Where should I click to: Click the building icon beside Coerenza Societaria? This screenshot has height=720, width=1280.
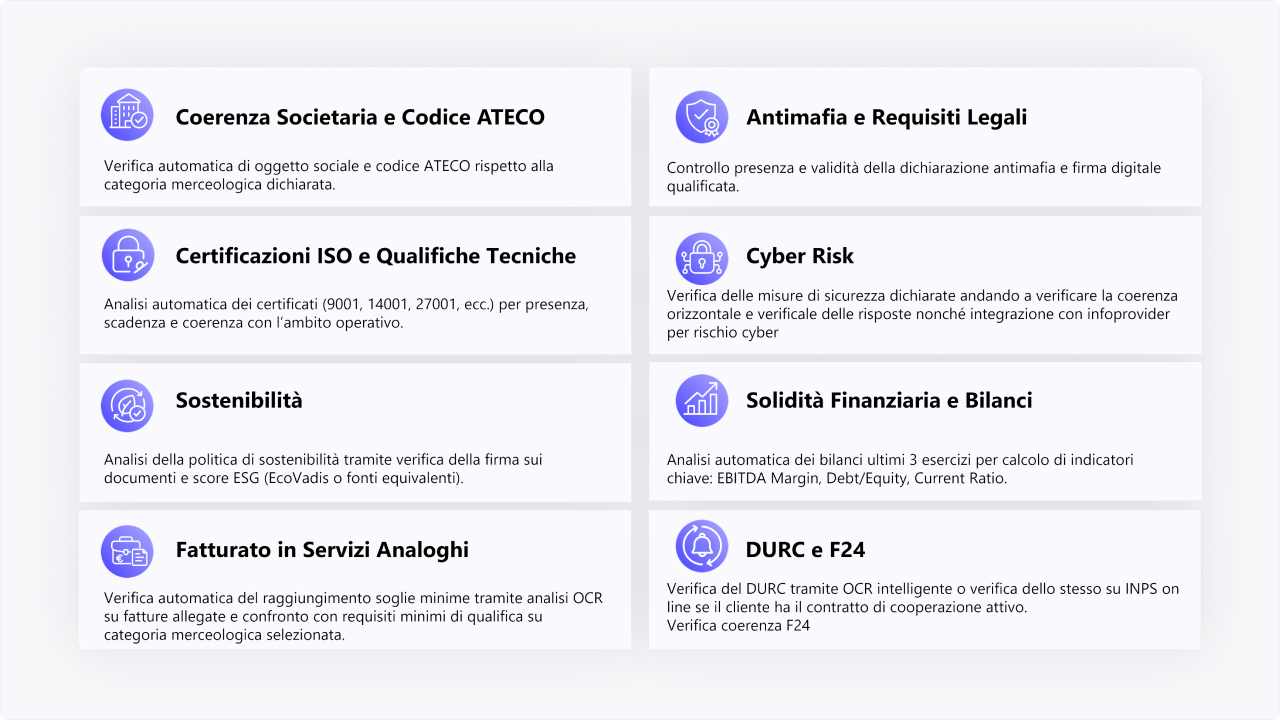click(127, 115)
